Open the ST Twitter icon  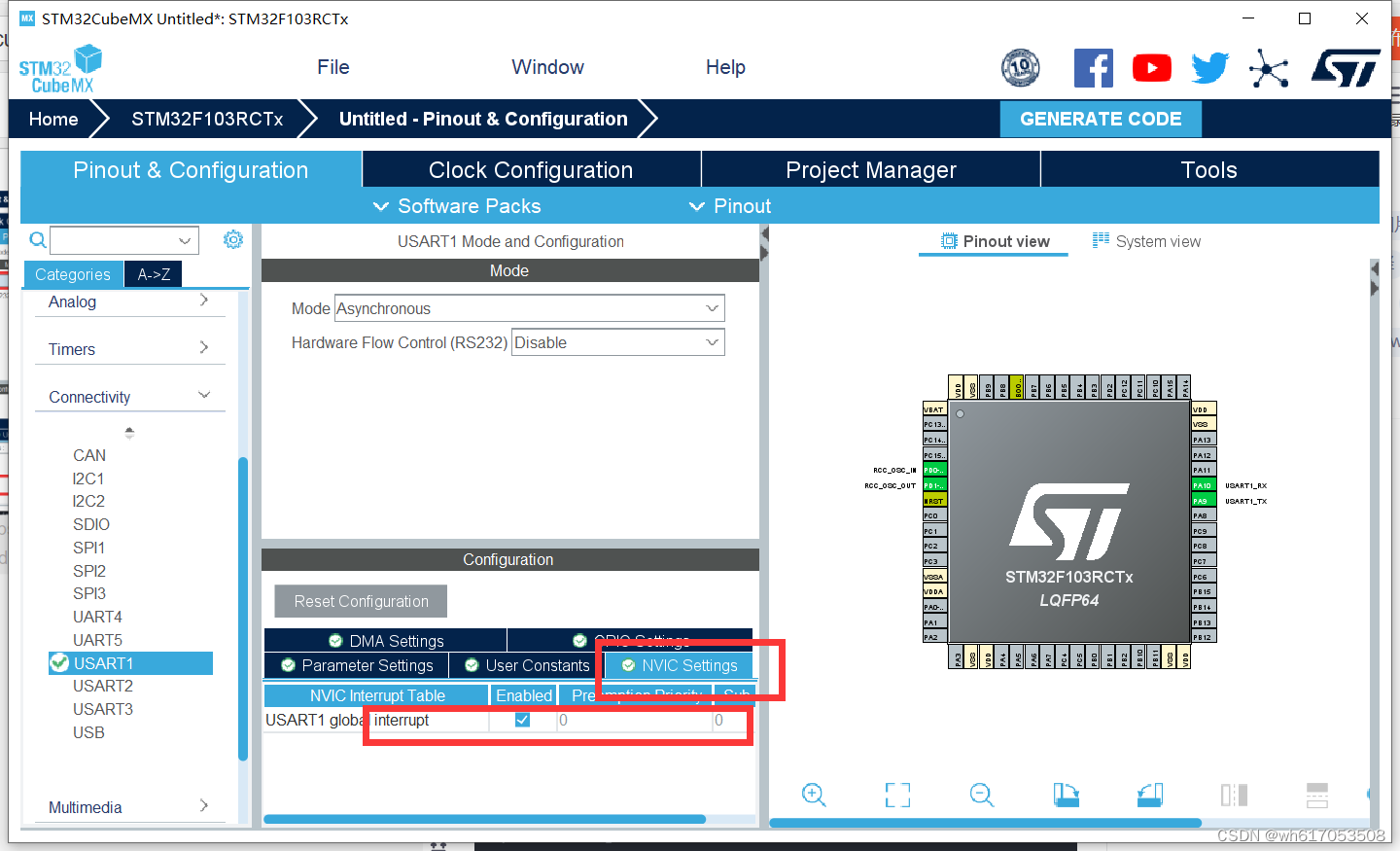[1209, 68]
